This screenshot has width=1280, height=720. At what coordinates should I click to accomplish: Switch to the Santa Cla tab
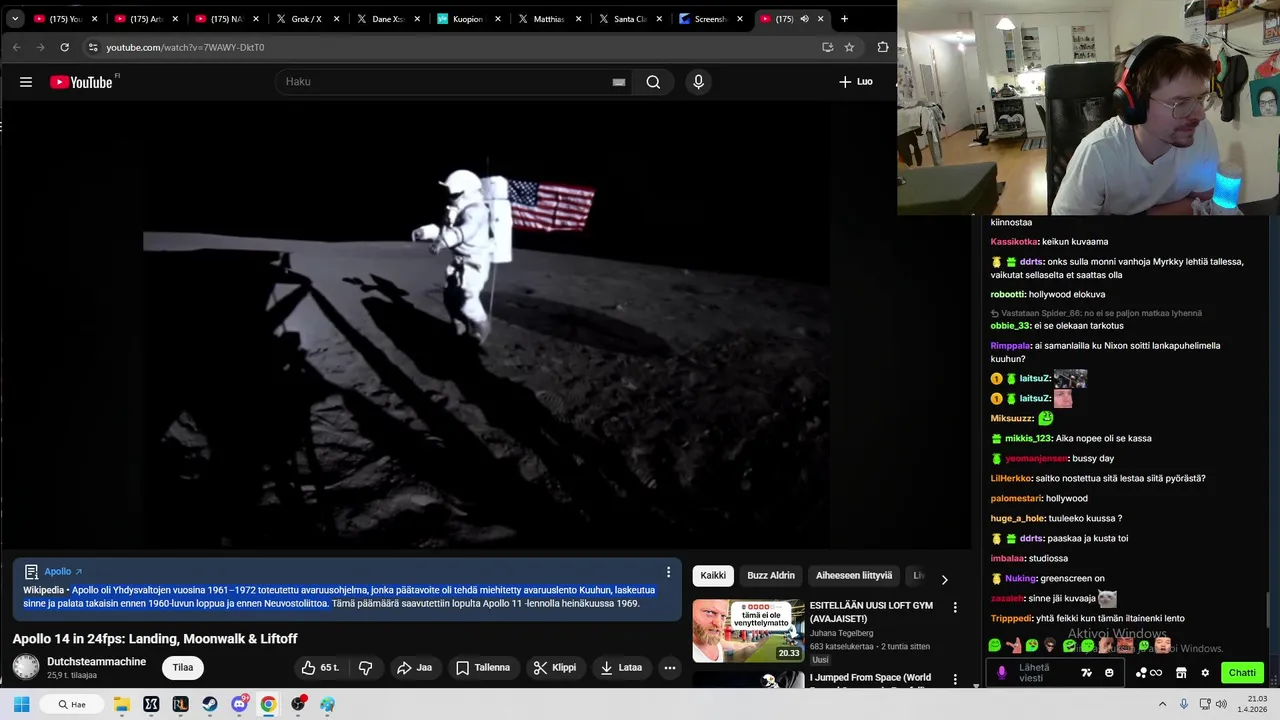click(x=628, y=19)
